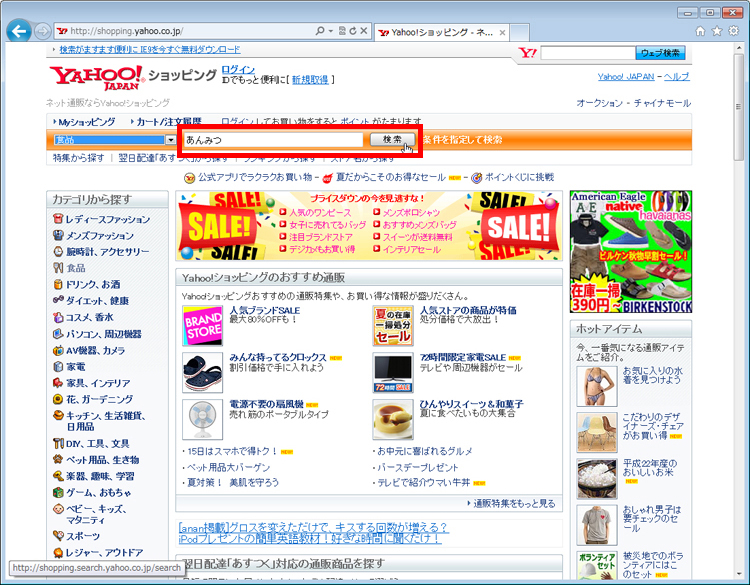Open the IE9 無料ダウンロード link
The image size is (750, 585).
click(150, 49)
